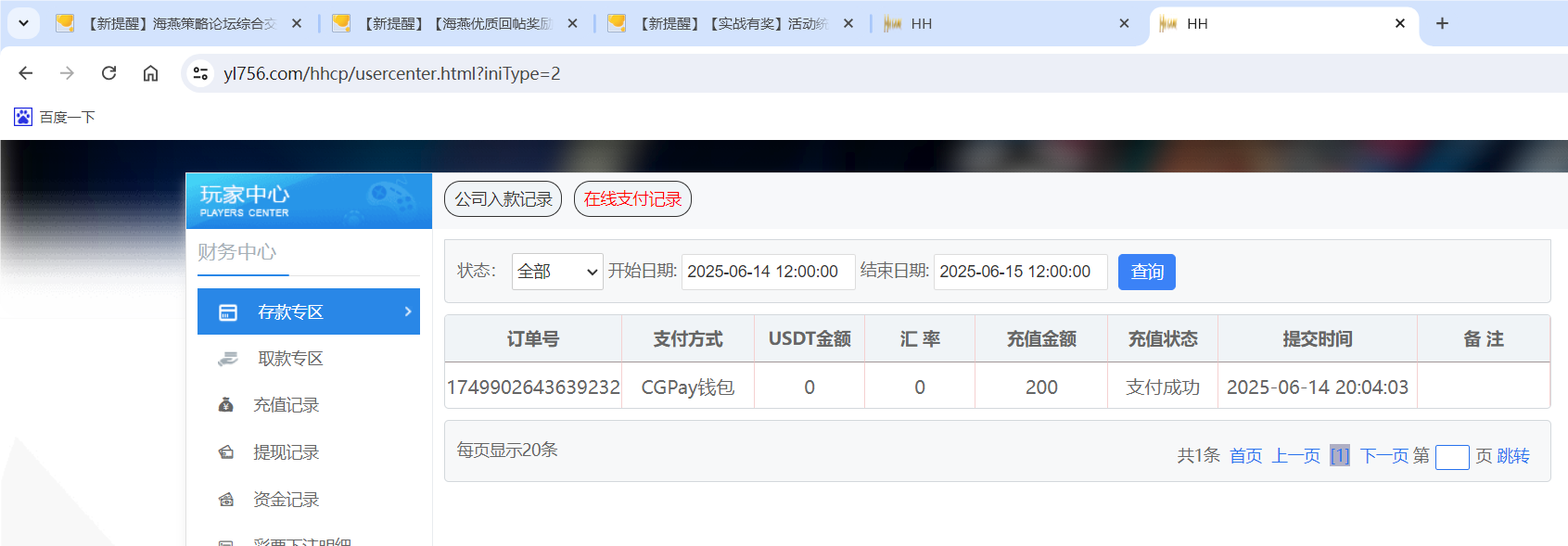Click the 支付方式 column header

[x=688, y=338]
